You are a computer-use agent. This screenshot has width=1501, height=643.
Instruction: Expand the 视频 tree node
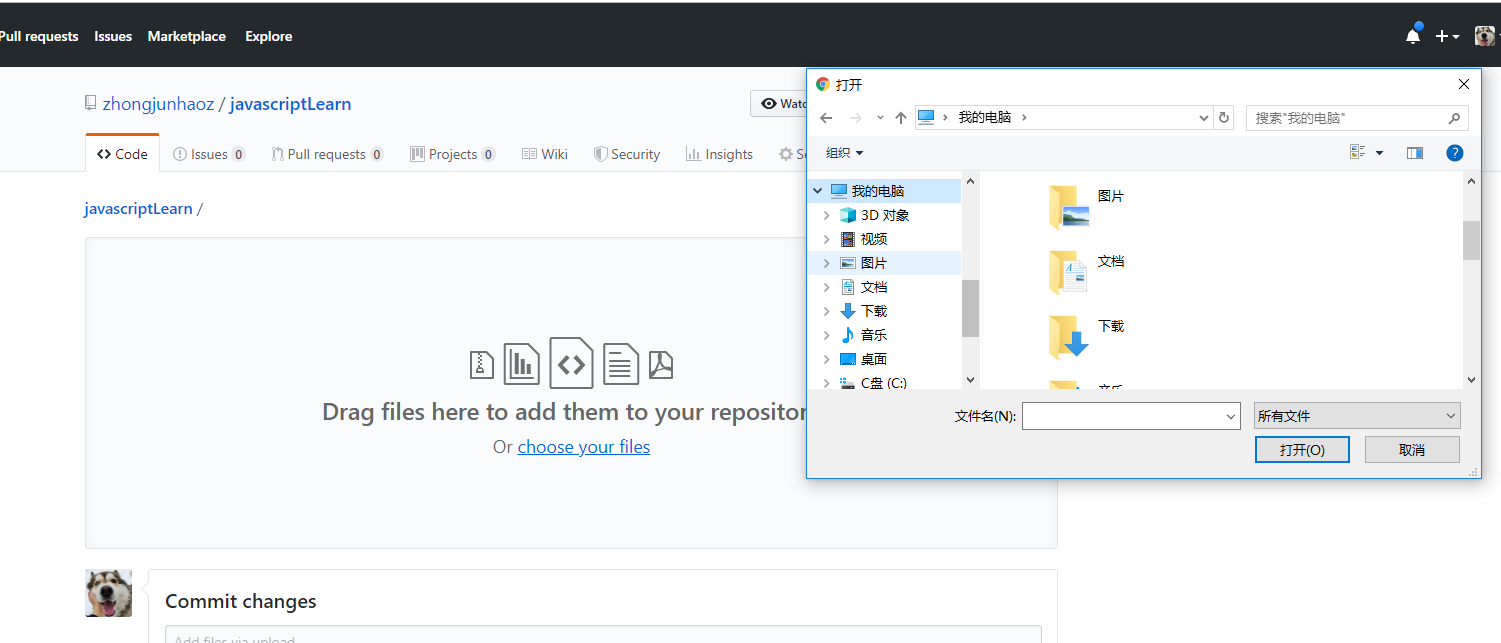pyautogui.click(x=826, y=239)
